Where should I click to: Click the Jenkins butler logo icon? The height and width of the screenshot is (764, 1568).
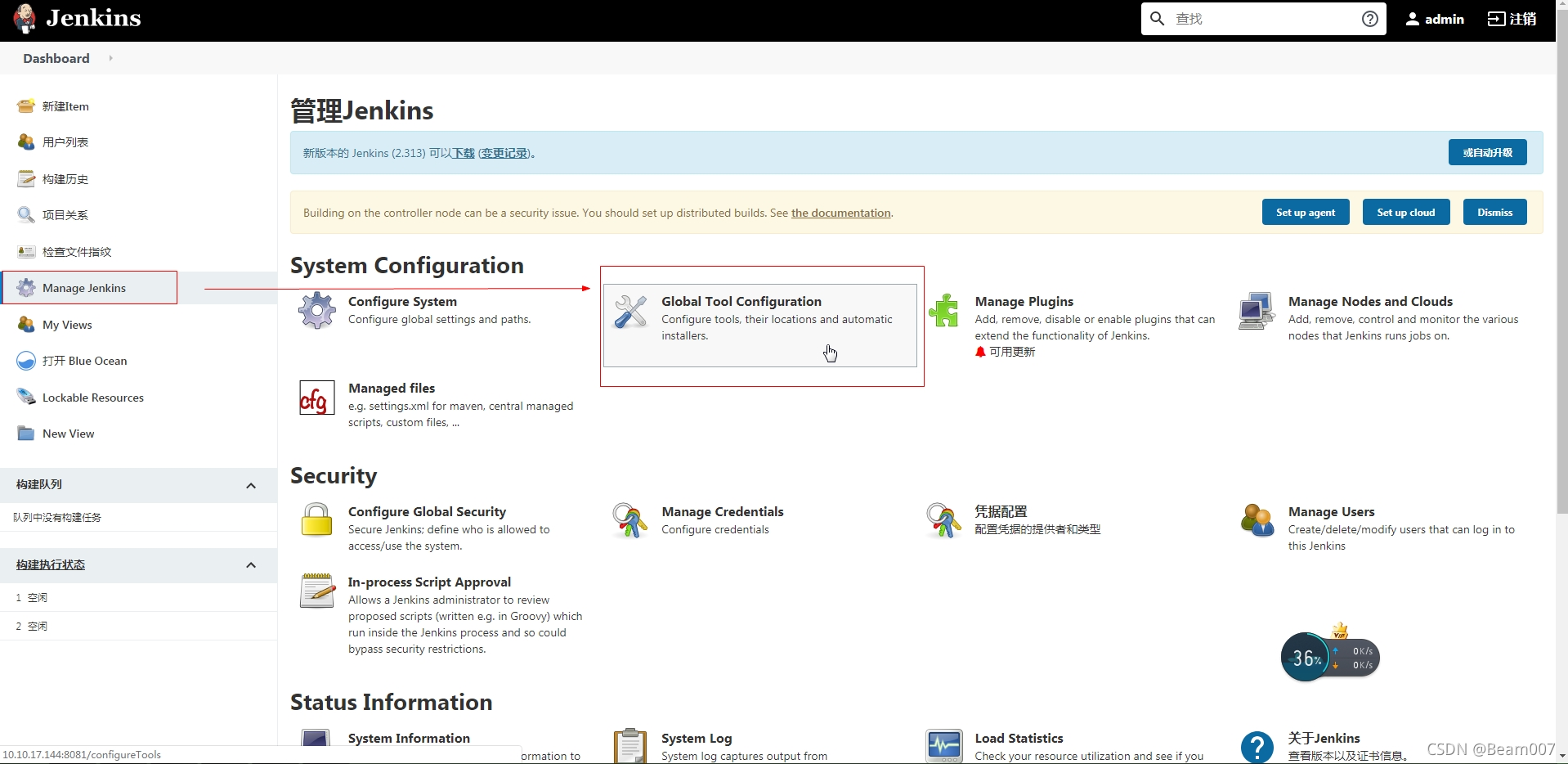click(25, 18)
